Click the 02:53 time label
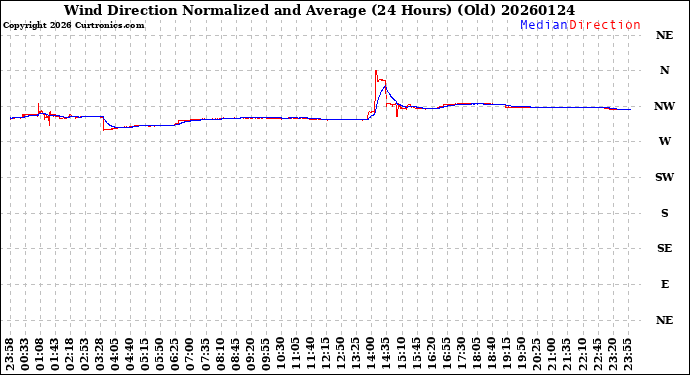Screen dimensions: 690x375 85,355
